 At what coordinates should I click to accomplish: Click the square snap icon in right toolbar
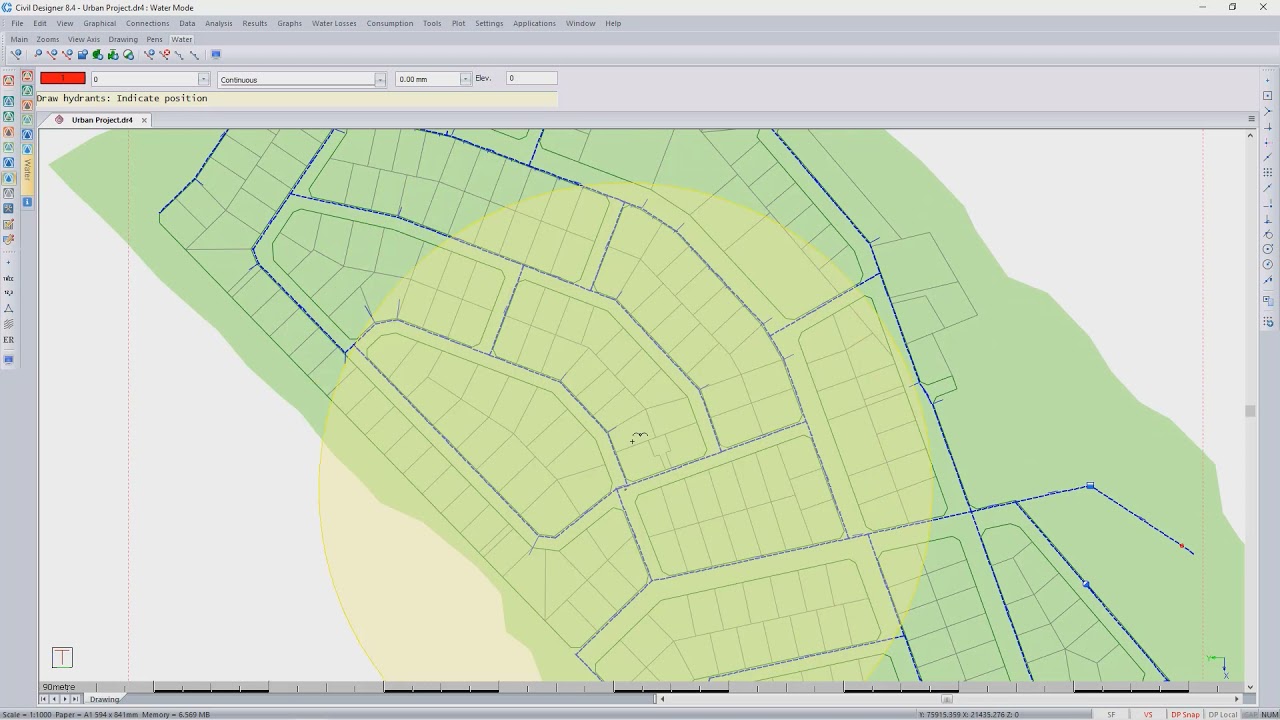tap(1268, 95)
